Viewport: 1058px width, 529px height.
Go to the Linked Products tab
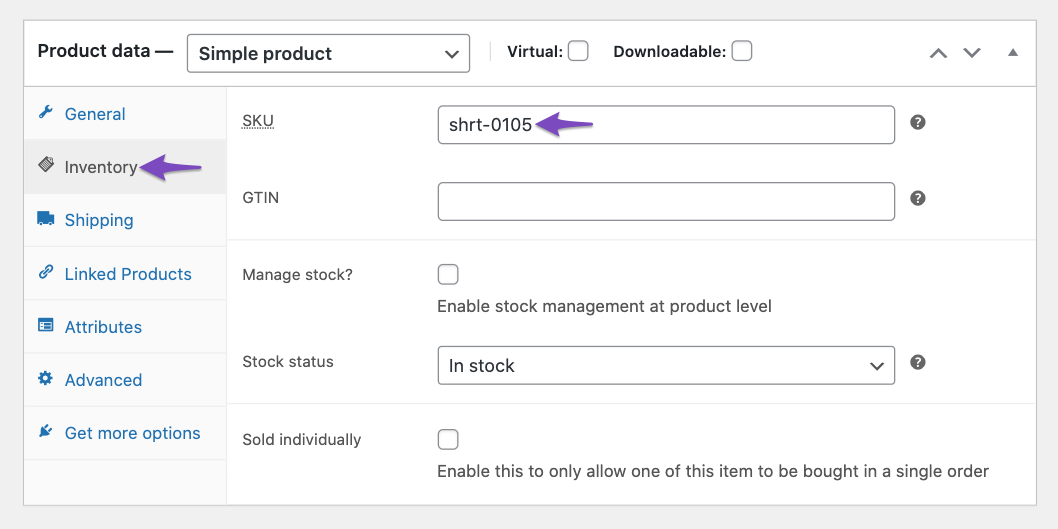(126, 273)
